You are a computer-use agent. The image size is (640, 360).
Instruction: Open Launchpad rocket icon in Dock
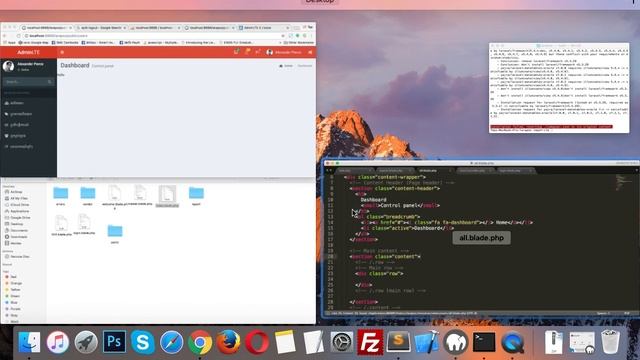pyautogui.click(x=86, y=342)
